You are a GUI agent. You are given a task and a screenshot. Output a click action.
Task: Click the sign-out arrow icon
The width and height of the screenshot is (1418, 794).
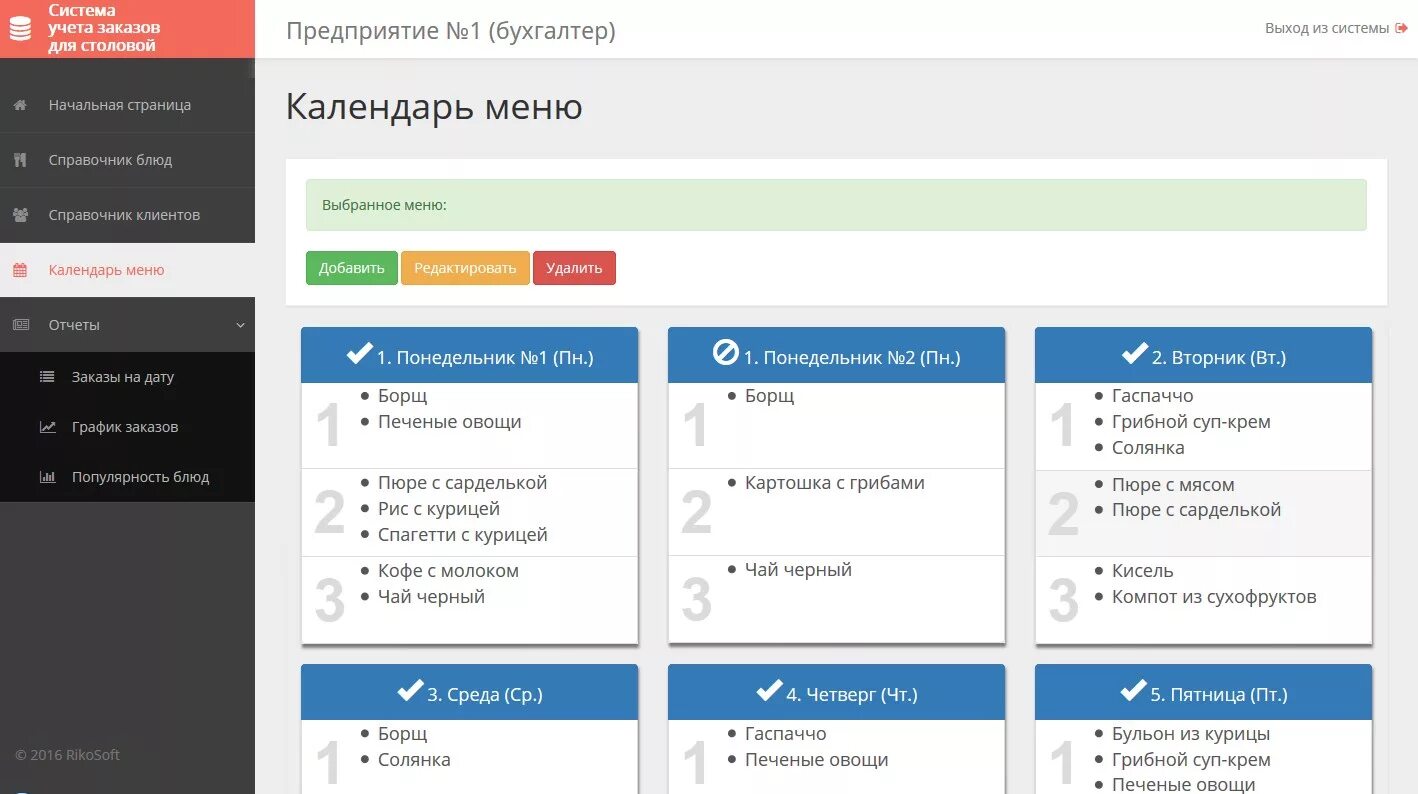click(x=1401, y=28)
